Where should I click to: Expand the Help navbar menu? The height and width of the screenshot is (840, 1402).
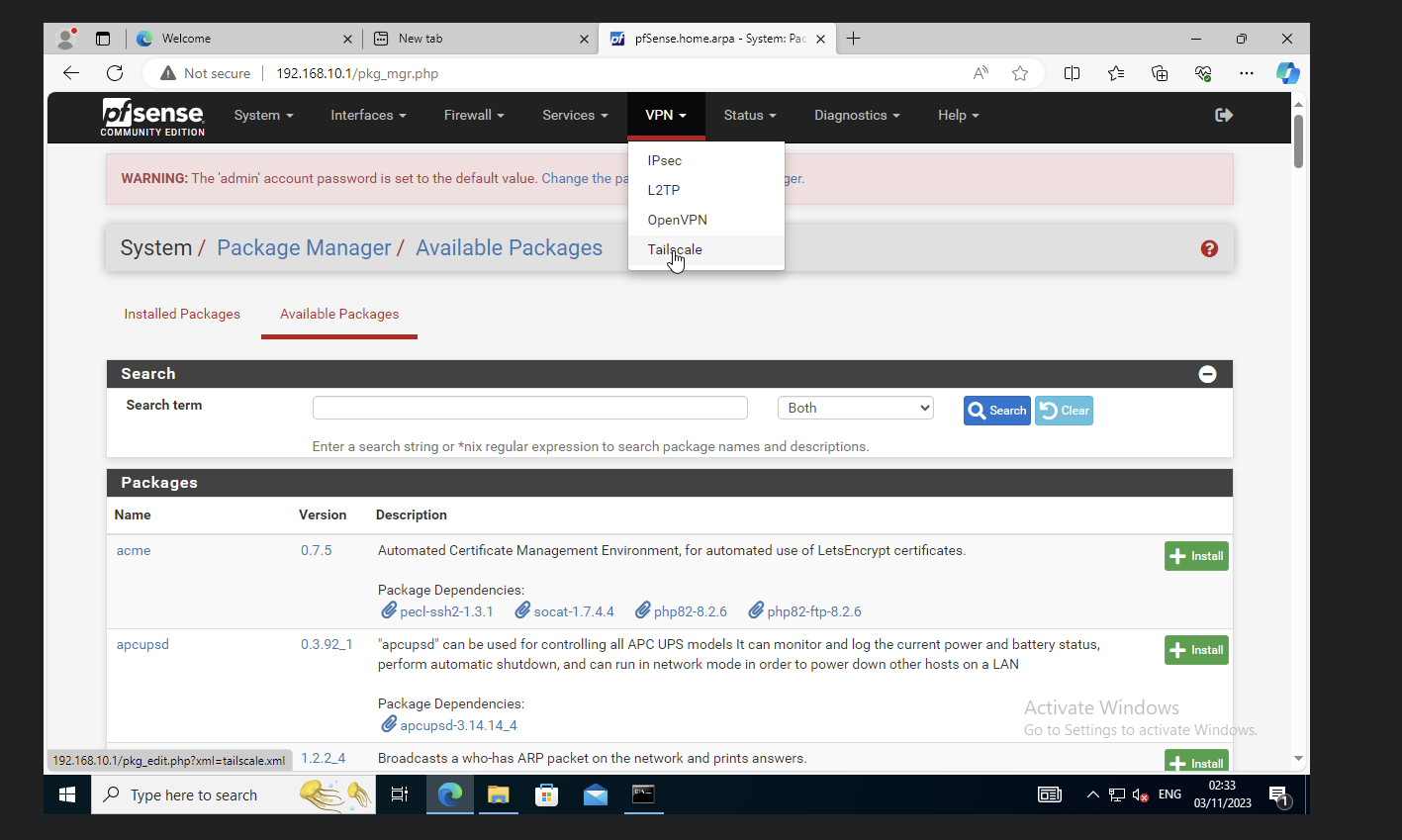pyautogui.click(x=959, y=115)
